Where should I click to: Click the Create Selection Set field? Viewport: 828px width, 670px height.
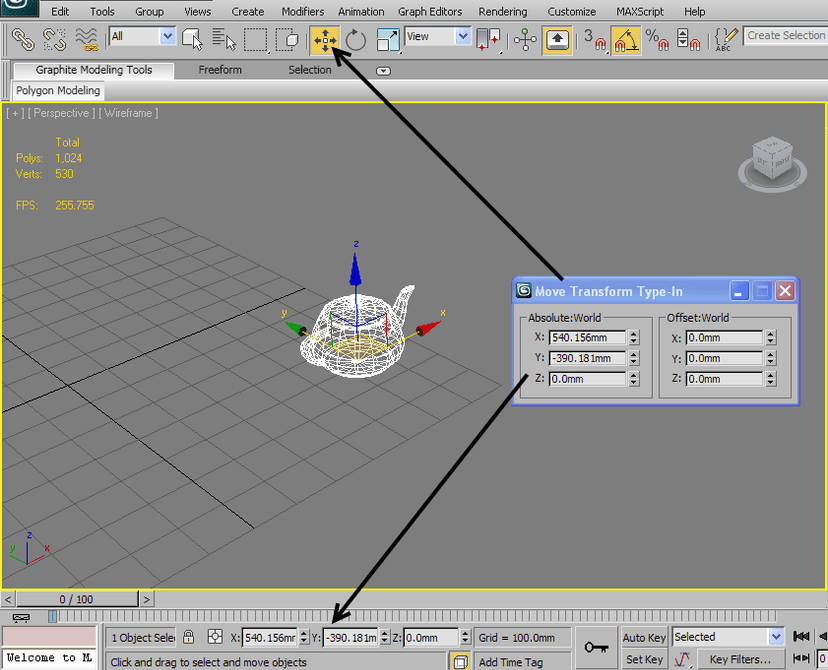pos(785,35)
